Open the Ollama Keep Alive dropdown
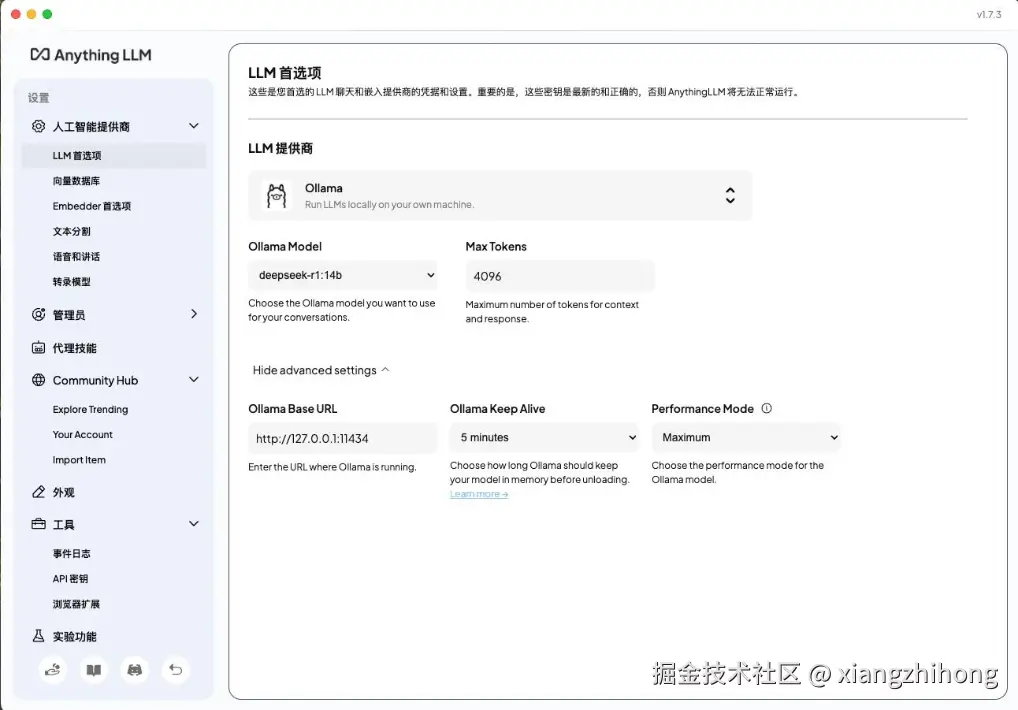Viewport: 1018px width, 710px height. point(544,437)
